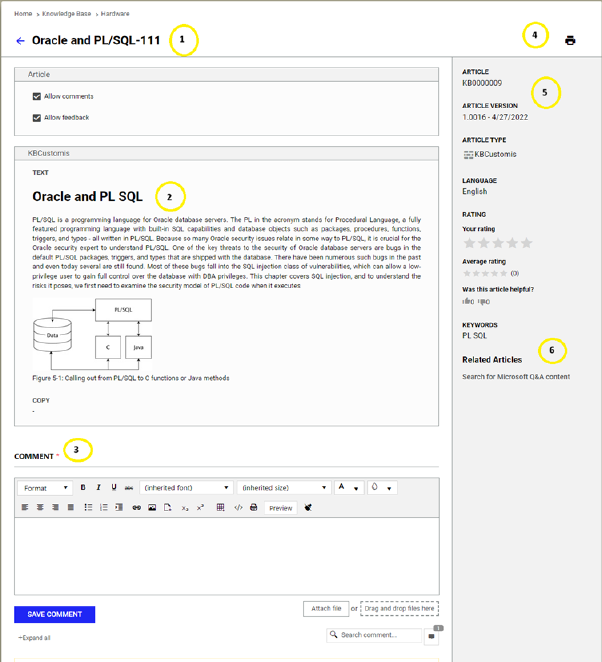The height and width of the screenshot is (662, 602).
Task: Go to Knowledge Base in the breadcrumb
Action: pyautogui.click(x=65, y=14)
